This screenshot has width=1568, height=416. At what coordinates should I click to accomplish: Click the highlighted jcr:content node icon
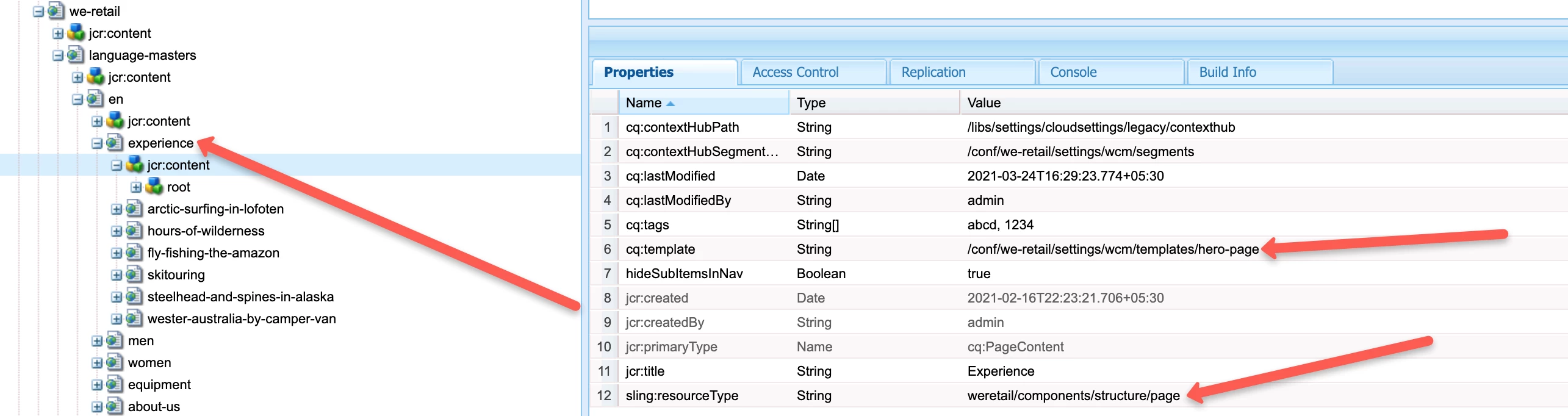134,165
